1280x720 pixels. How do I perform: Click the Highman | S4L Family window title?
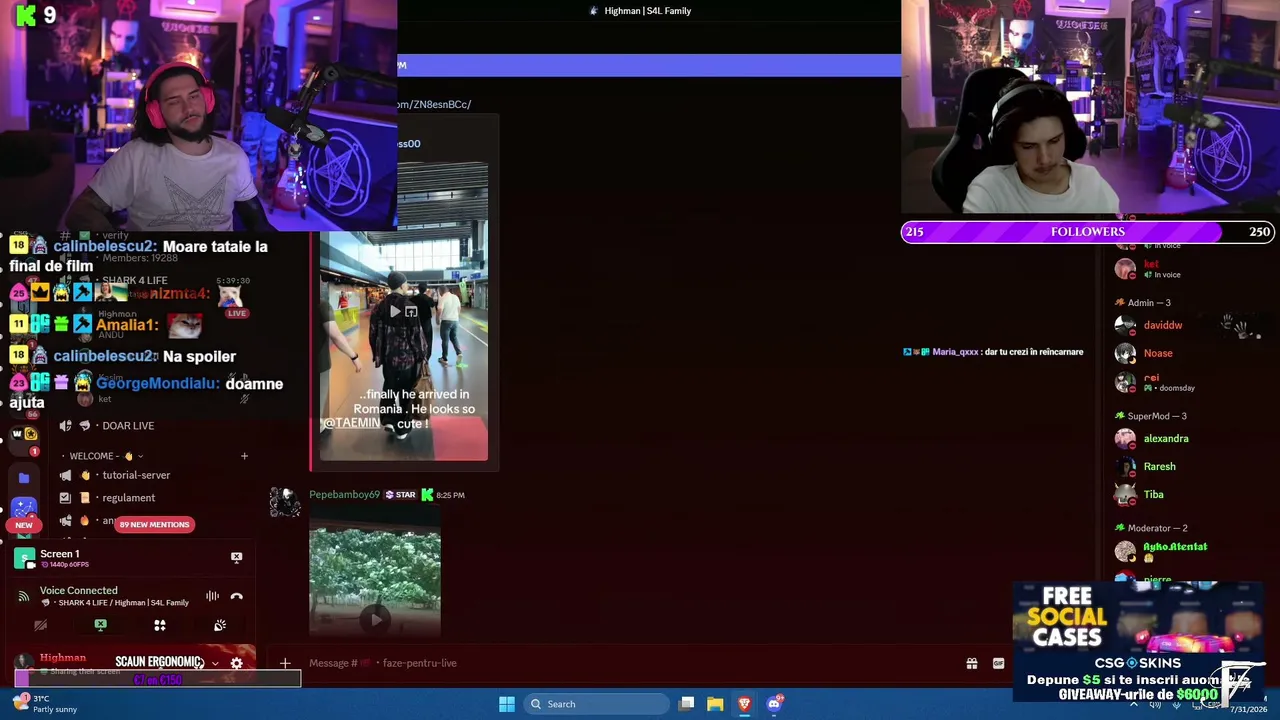(647, 11)
